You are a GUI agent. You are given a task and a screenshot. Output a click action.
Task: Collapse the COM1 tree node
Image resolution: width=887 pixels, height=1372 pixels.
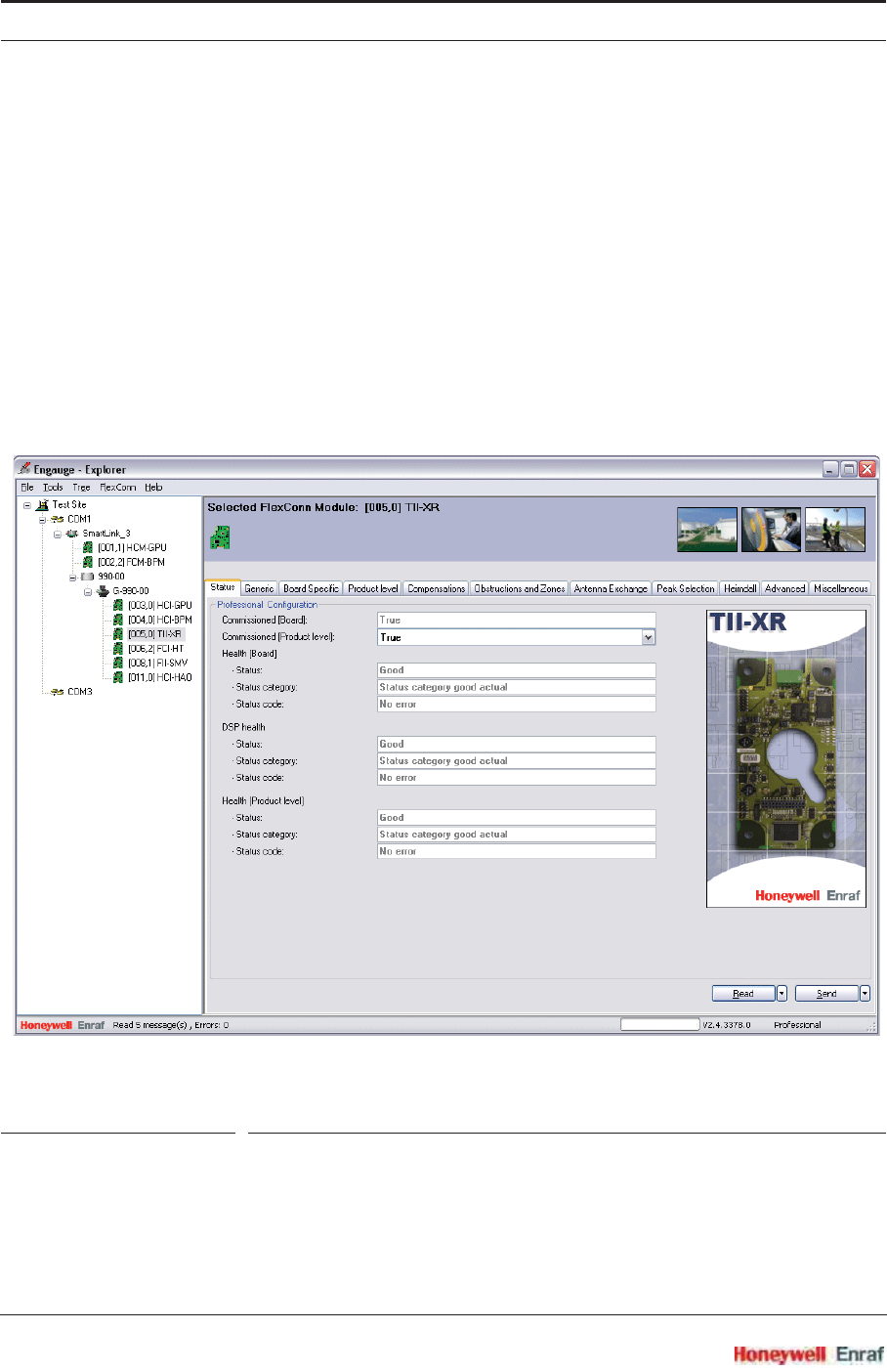point(42,519)
